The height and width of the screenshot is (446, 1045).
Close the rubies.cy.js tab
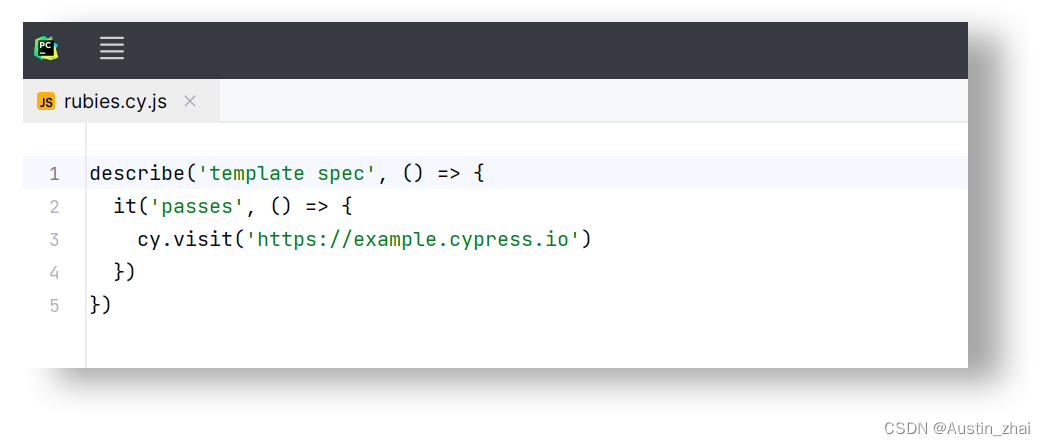point(190,101)
